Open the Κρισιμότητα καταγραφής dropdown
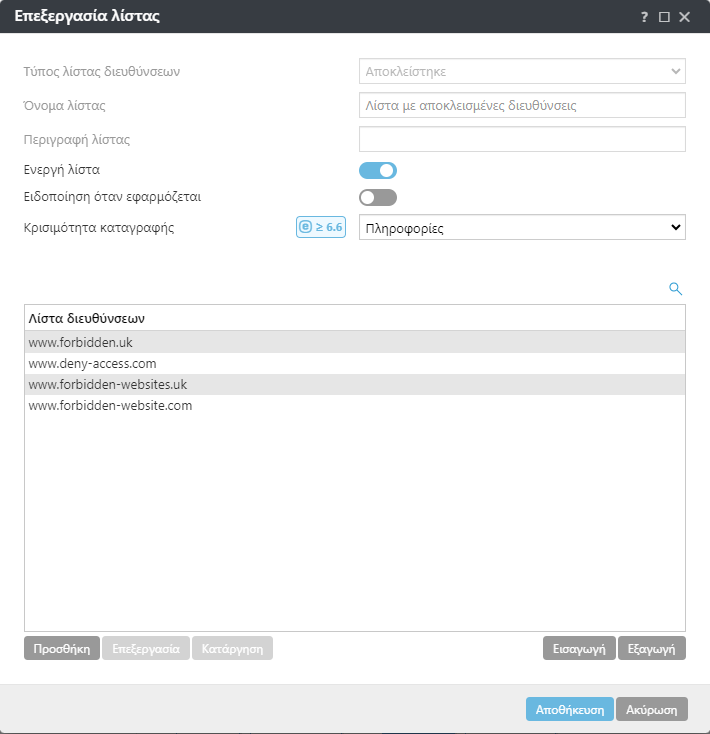710x734 pixels. 521,228
